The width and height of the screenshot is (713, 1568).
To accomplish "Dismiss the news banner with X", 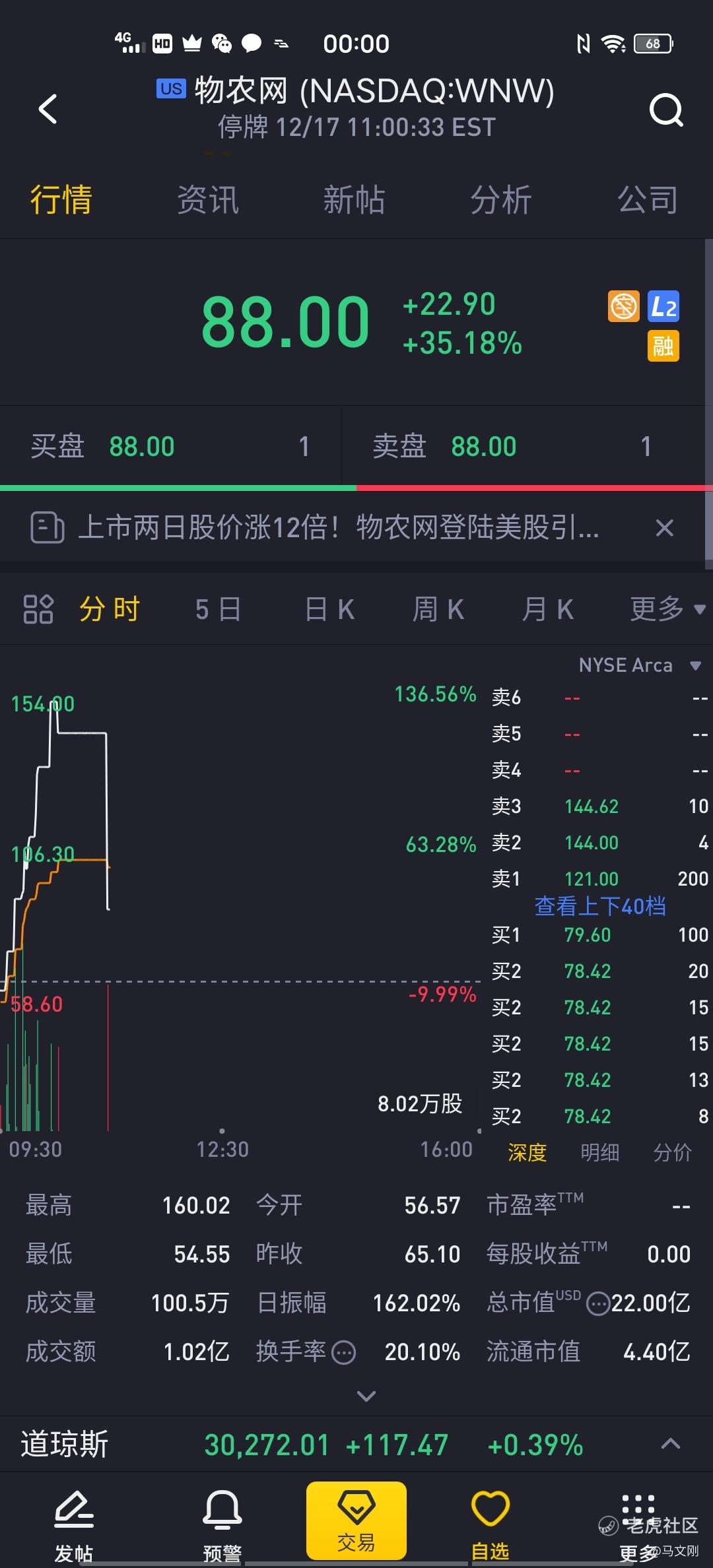I will click(x=665, y=527).
